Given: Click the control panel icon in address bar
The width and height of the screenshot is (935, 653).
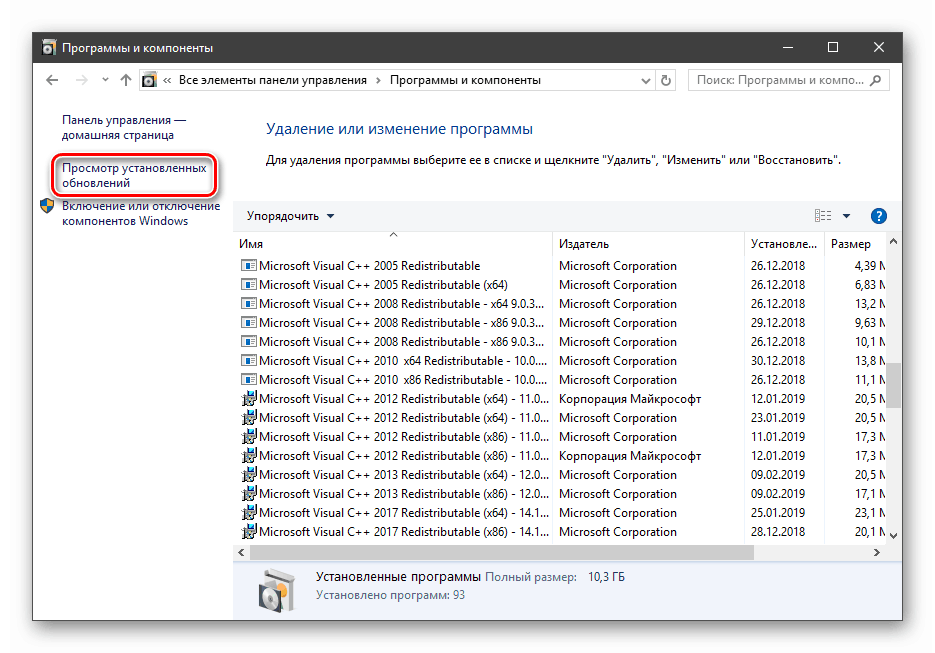Looking at the screenshot, I should point(149,80).
